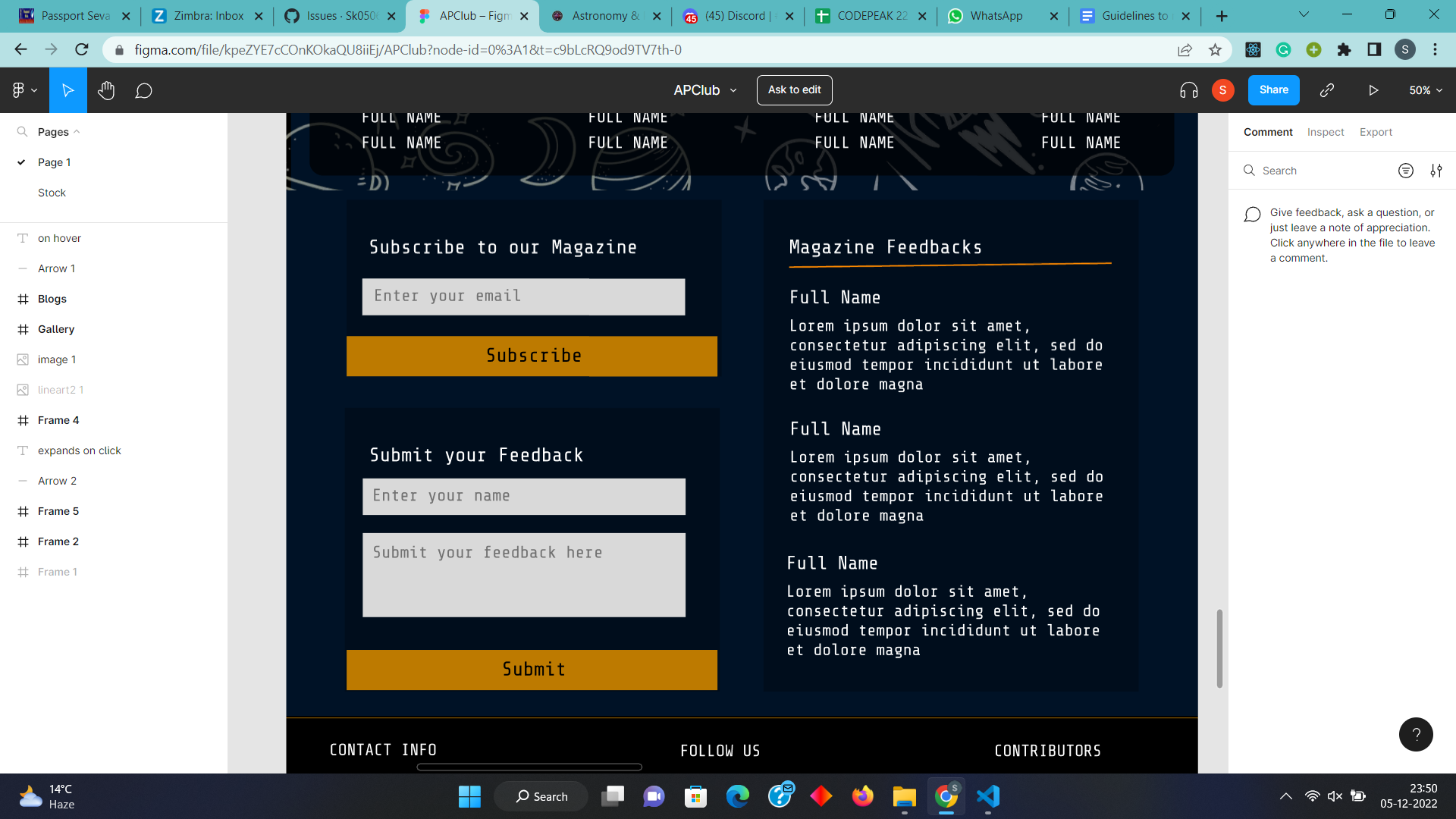This screenshot has width=1456, height=819.
Task: Open File Explorer from taskbar
Action: 904,796
